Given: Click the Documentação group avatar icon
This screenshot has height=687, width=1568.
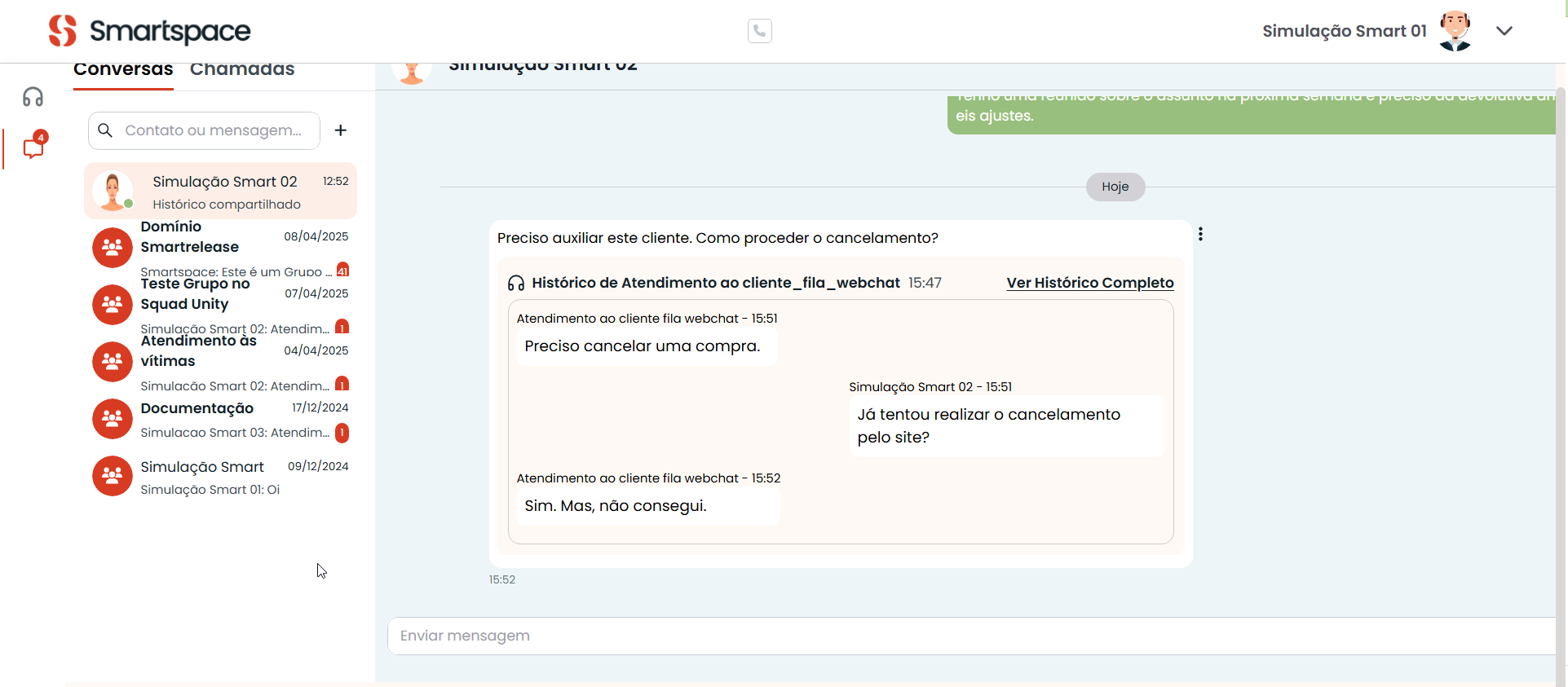Looking at the screenshot, I should tap(113, 419).
